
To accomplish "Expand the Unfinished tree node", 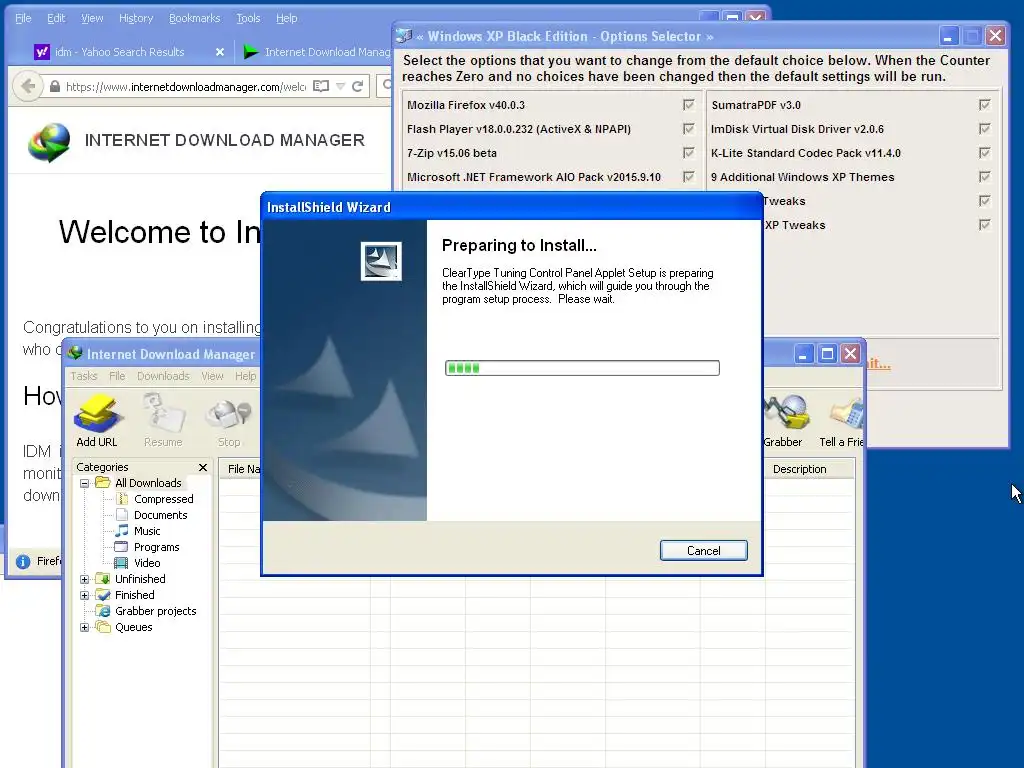I will point(84,579).
